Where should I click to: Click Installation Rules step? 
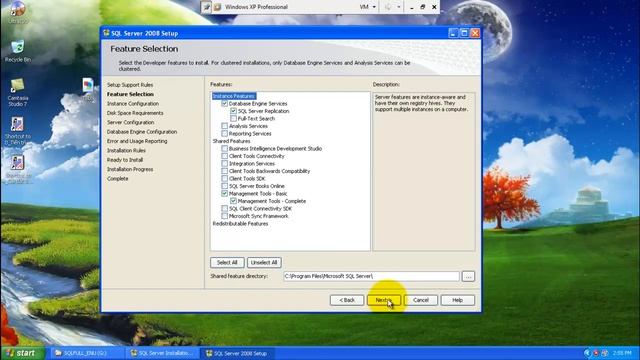[x=126, y=151]
